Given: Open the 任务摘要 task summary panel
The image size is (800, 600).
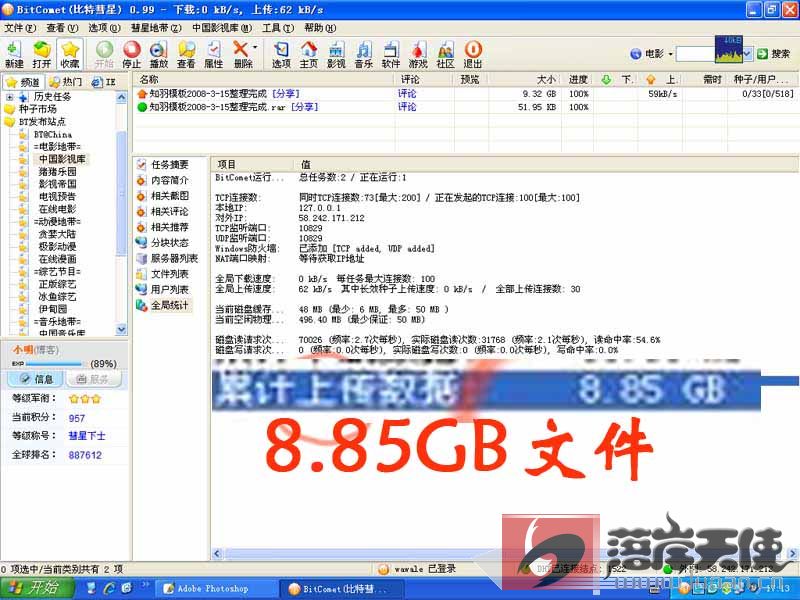Looking at the screenshot, I should pyautogui.click(x=163, y=164).
